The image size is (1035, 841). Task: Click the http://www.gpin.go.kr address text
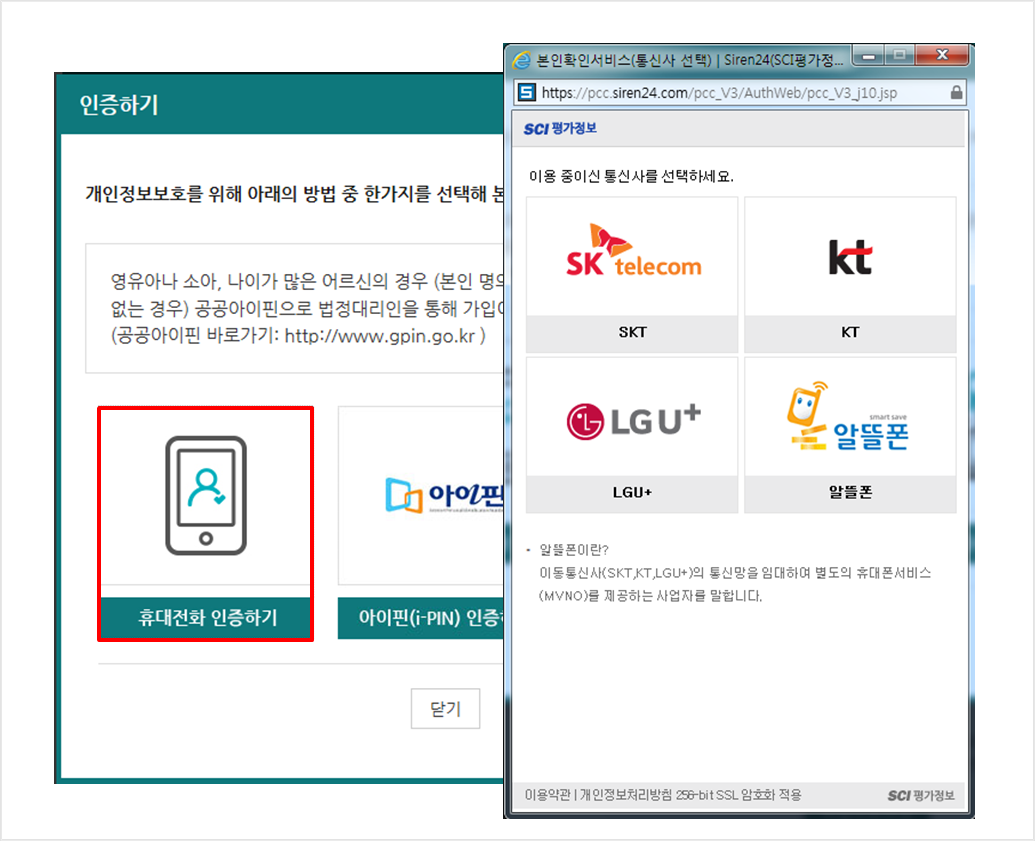click(x=380, y=336)
